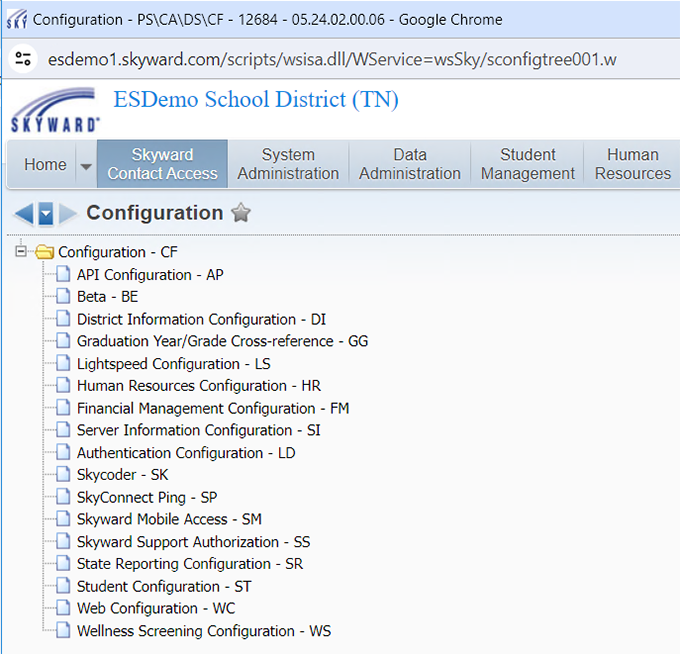The width and height of the screenshot is (680, 654).
Task: Open Skyward Support Authorization - SS
Action: [x=193, y=542]
